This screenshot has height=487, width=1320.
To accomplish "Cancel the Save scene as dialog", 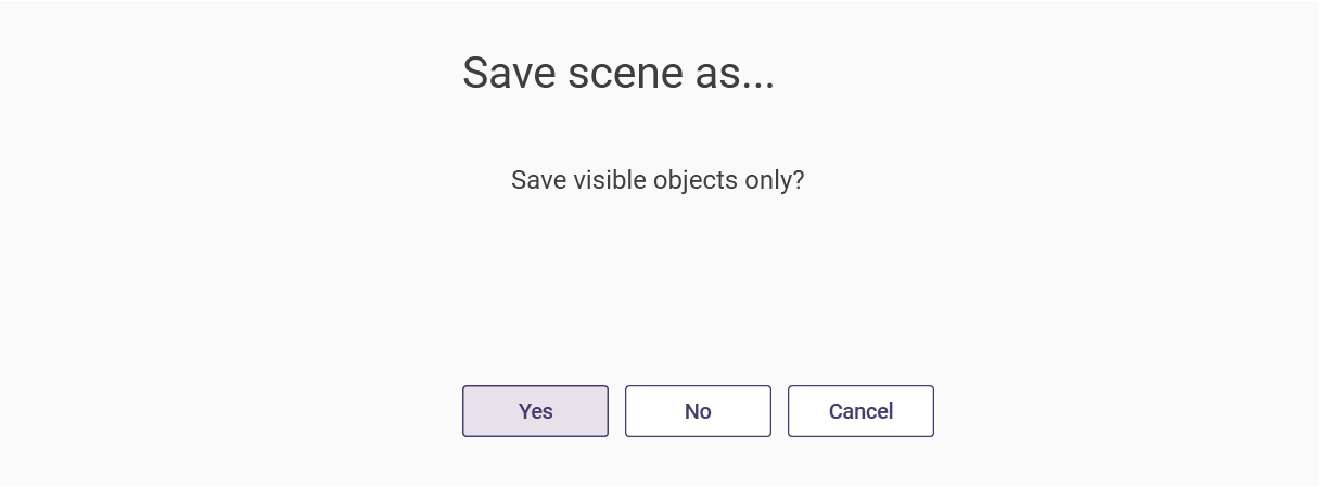I will pos(861,411).
